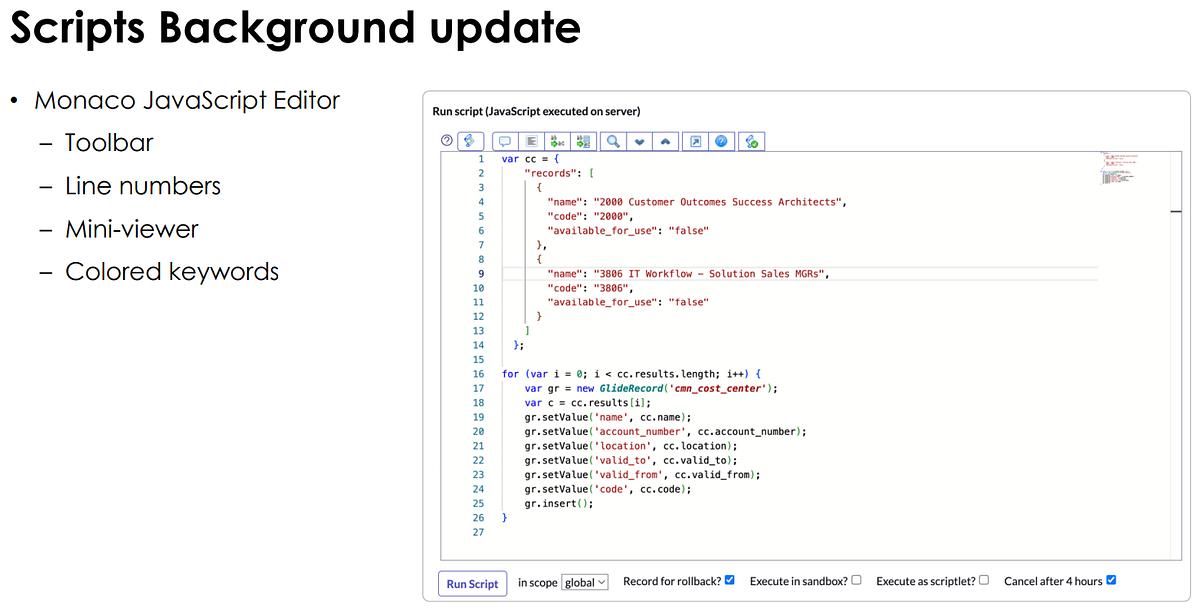The width and height of the screenshot is (1200, 608).
Task: Click the find previous up arrow
Action: [665, 141]
